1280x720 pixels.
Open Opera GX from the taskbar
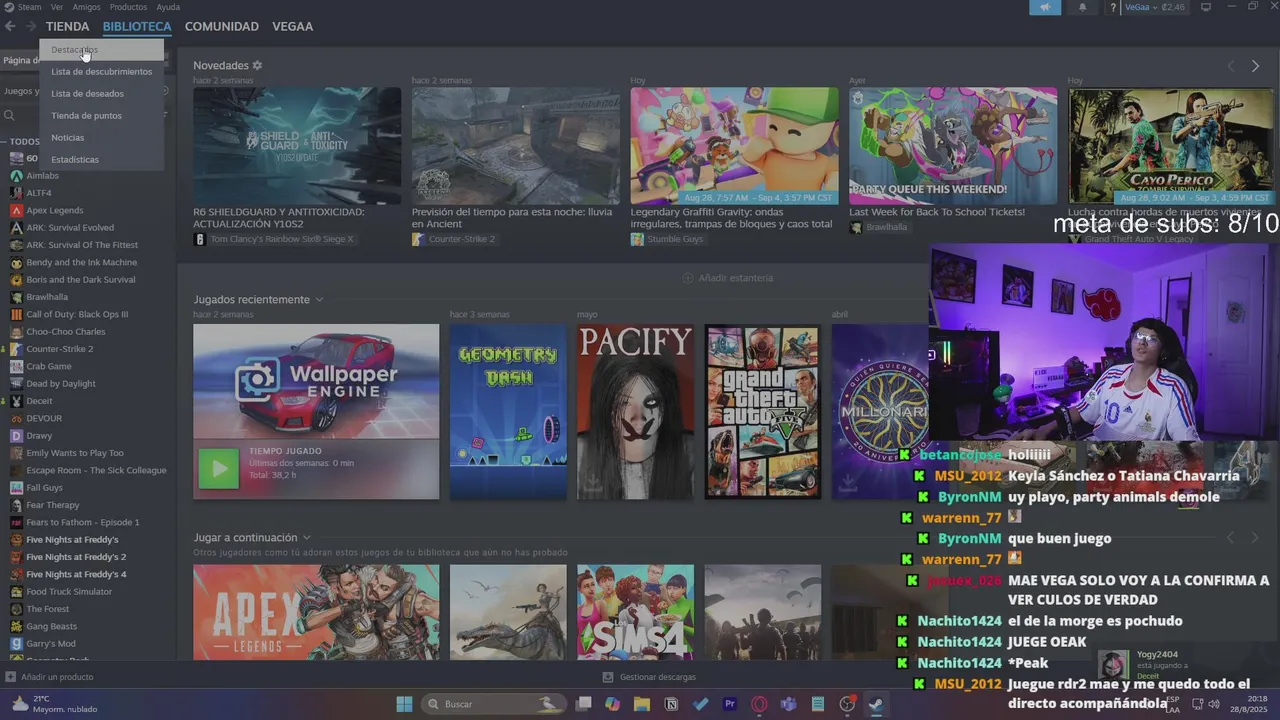(759, 704)
